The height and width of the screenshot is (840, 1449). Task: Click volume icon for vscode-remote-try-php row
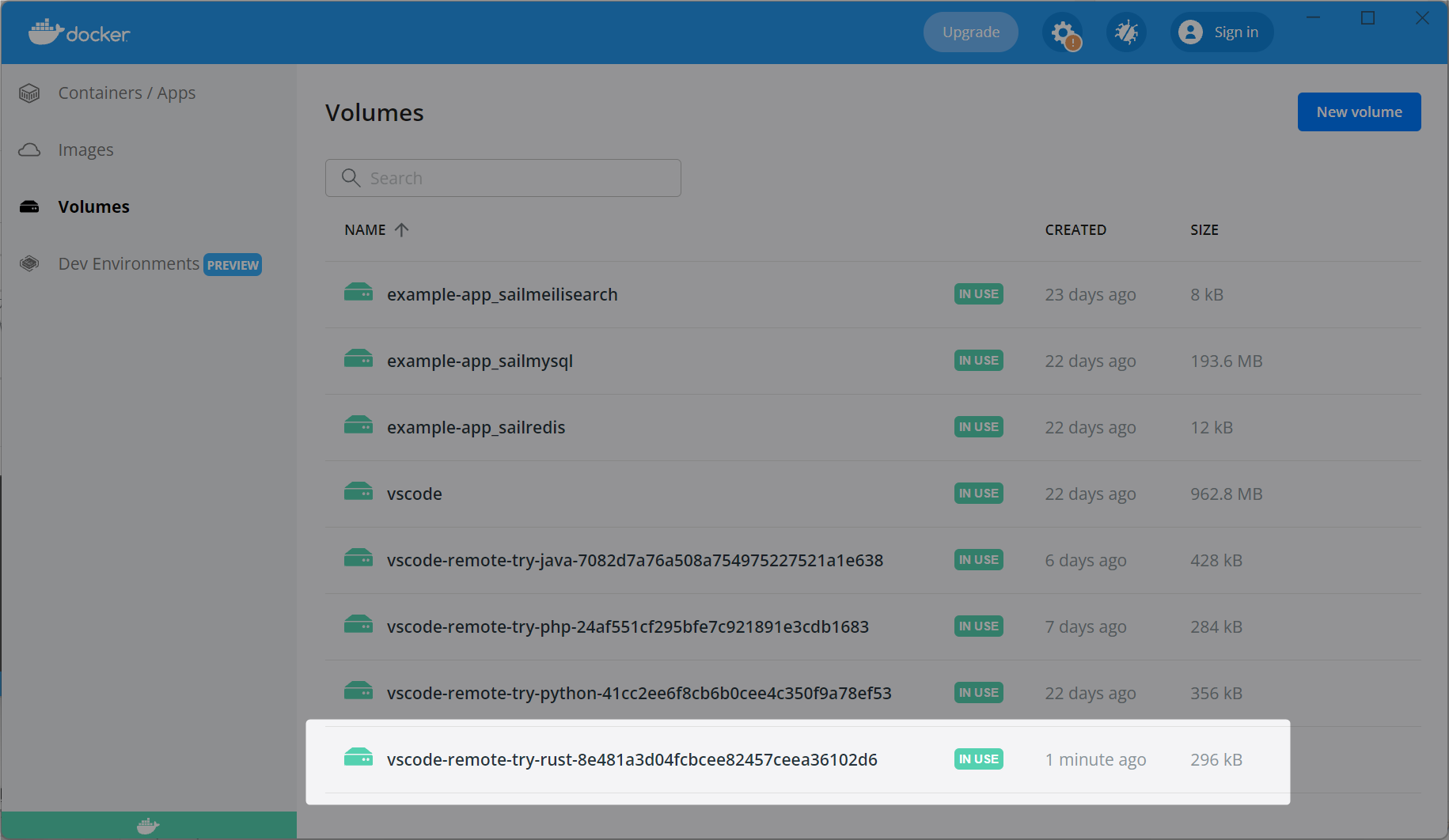click(358, 625)
